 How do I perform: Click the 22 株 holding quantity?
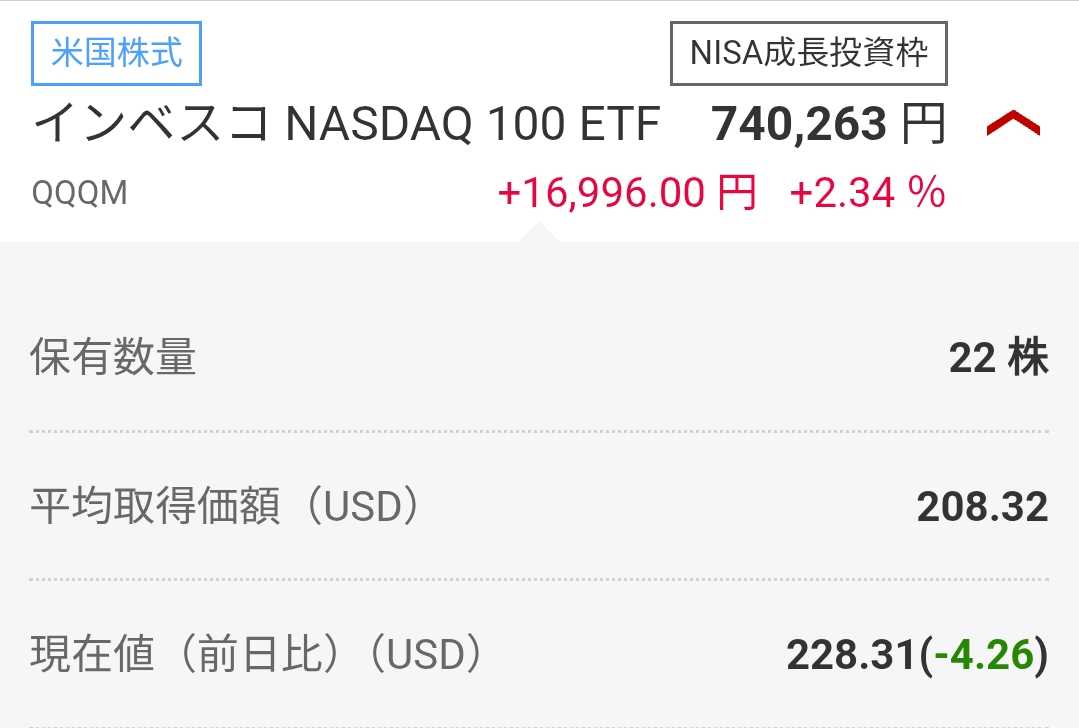pos(998,358)
